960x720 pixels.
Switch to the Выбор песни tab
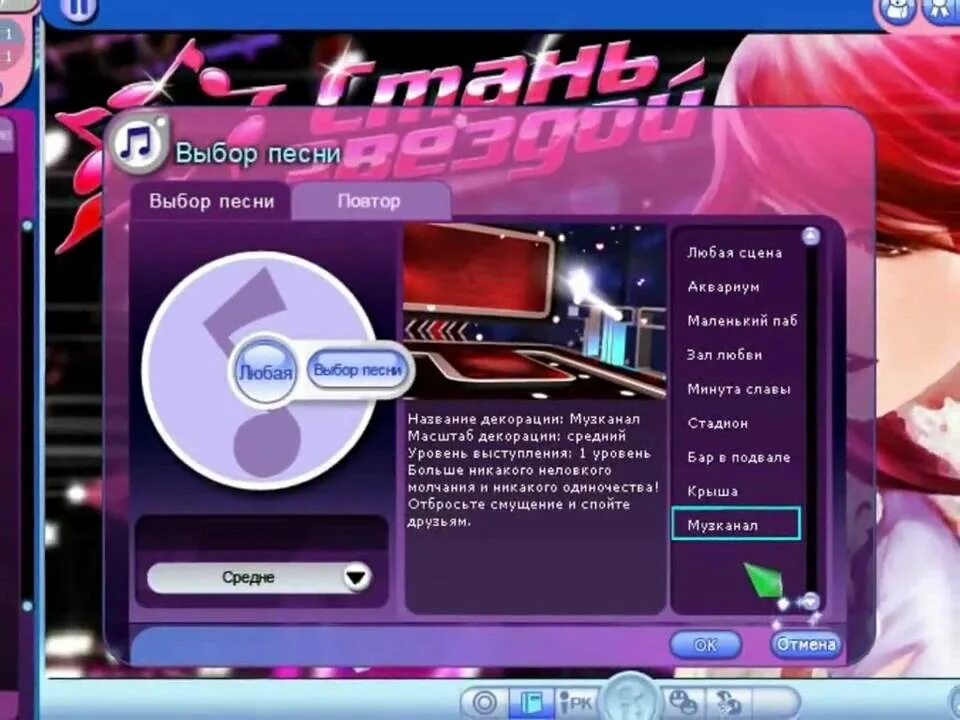(x=211, y=201)
